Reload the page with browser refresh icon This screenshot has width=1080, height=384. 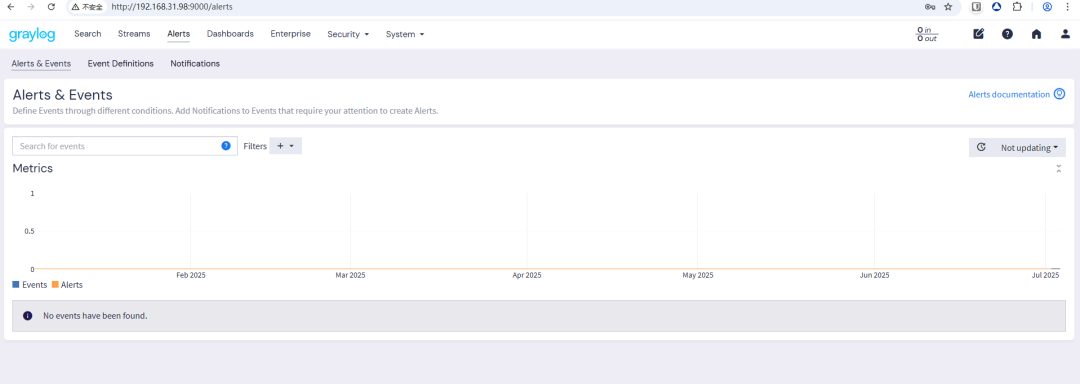point(51,7)
